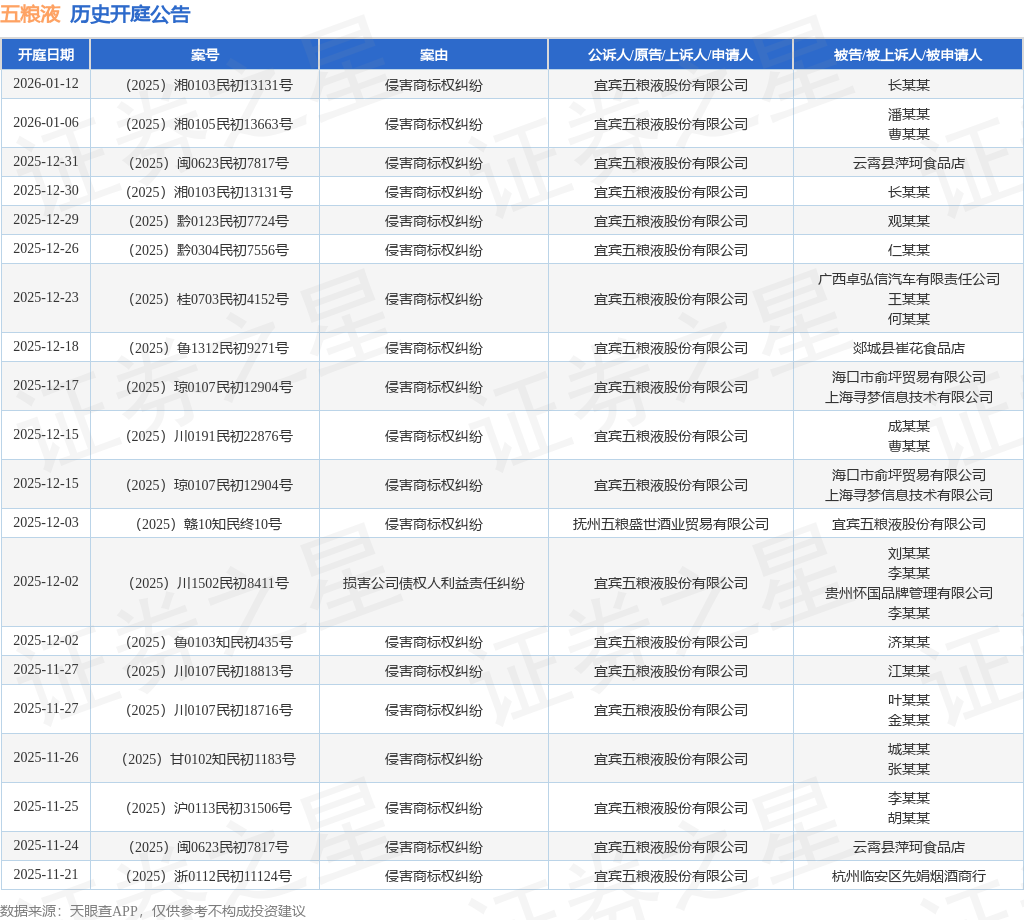Click defendant 观某某

coord(908,221)
